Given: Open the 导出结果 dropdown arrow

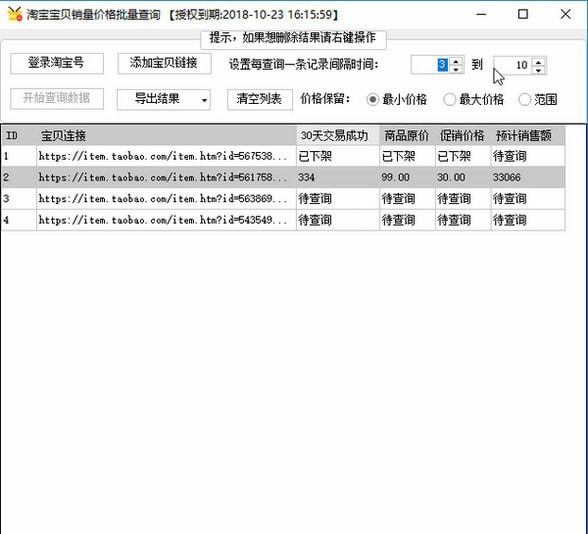Looking at the screenshot, I should 204,100.
